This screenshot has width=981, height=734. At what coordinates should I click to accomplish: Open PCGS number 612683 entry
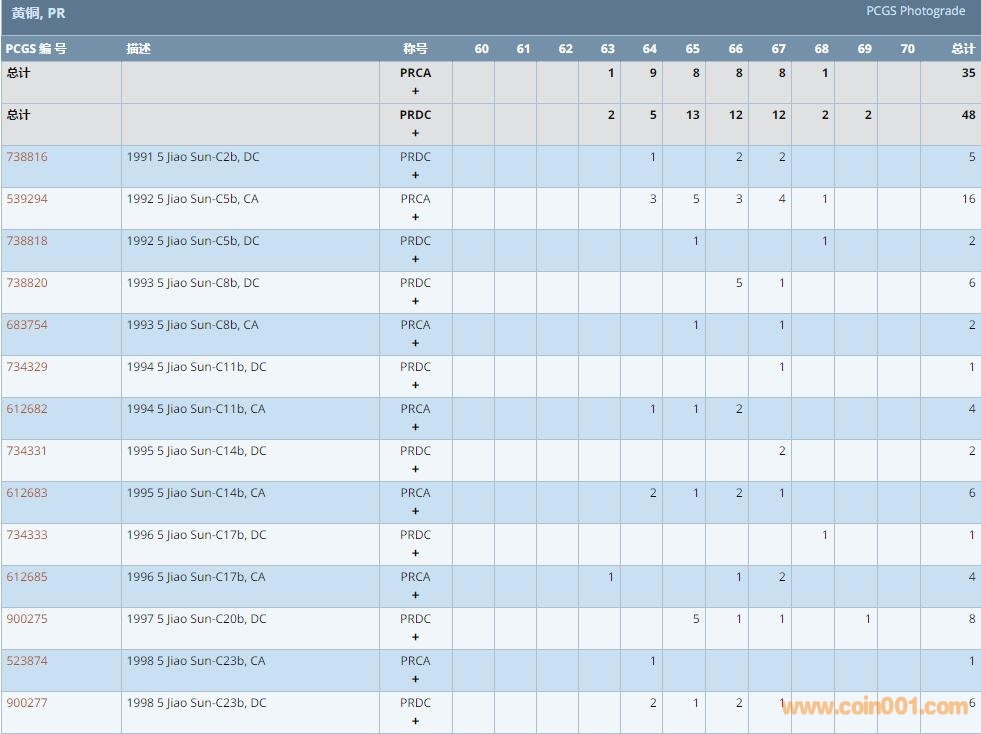[27, 493]
